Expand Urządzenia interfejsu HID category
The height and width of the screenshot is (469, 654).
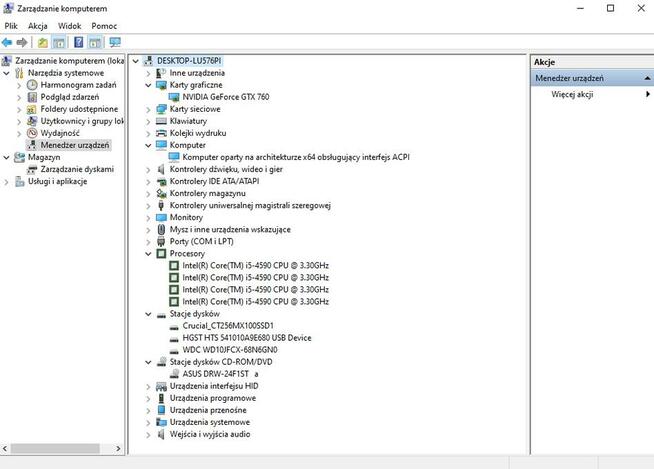pos(148,387)
